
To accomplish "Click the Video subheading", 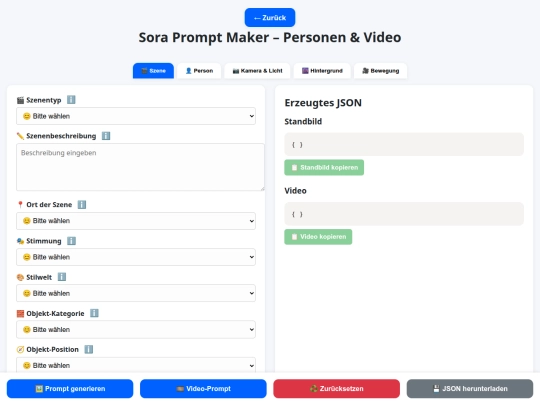I will pos(295,191).
